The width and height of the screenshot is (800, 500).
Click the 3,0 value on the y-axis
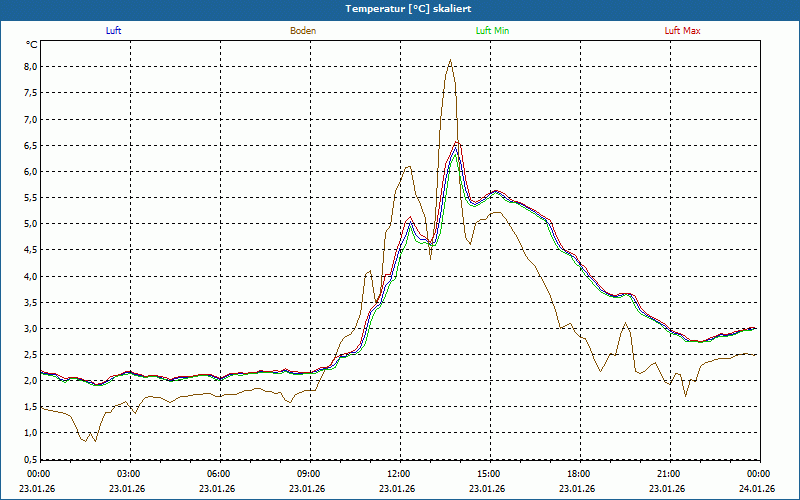tap(30, 328)
